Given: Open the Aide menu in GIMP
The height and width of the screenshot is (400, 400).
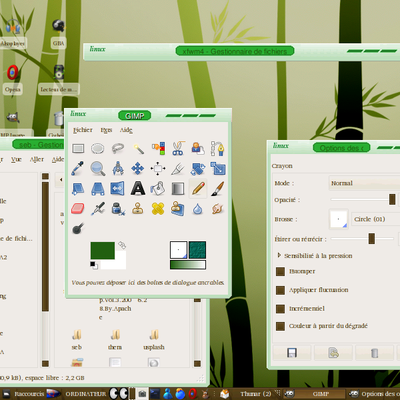Looking at the screenshot, I should pos(126,130).
